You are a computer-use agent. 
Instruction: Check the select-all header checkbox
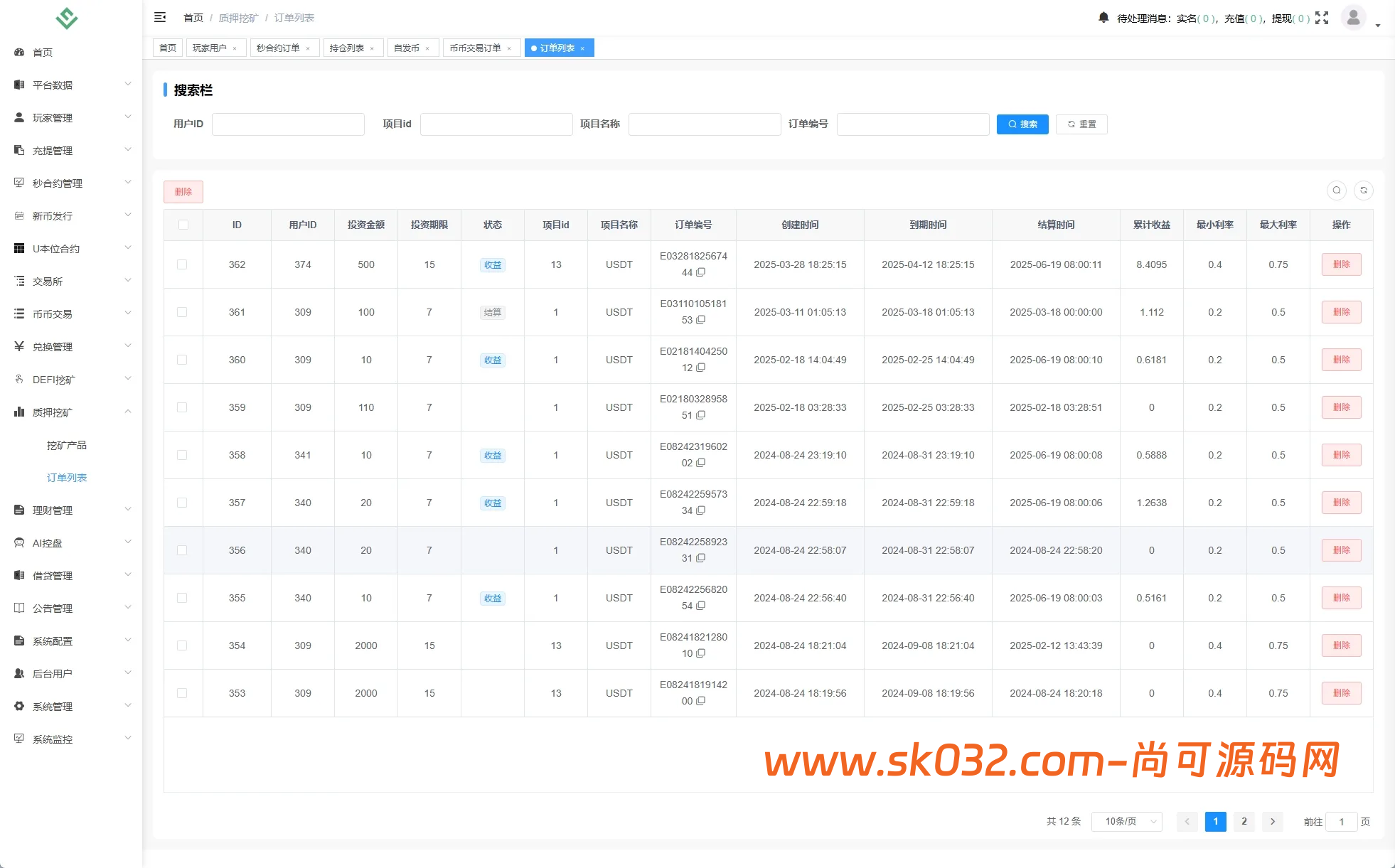(x=183, y=225)
